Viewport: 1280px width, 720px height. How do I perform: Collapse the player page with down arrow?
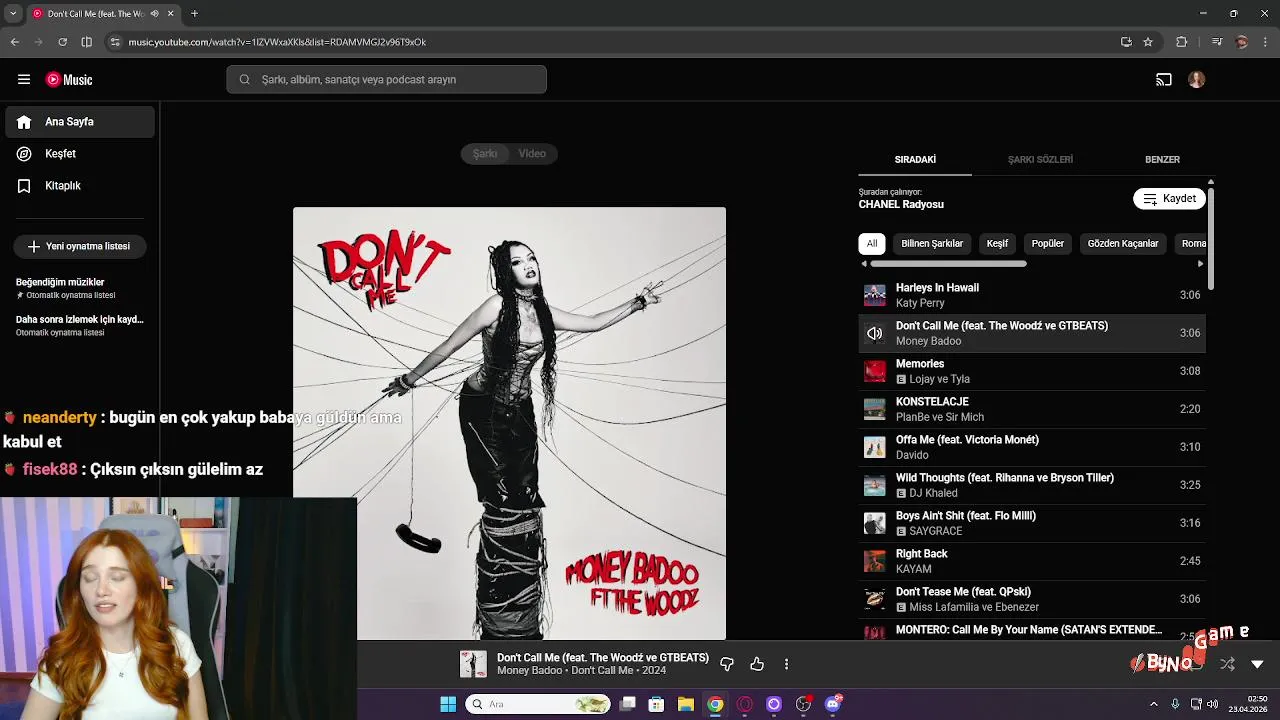point(1257,664)
